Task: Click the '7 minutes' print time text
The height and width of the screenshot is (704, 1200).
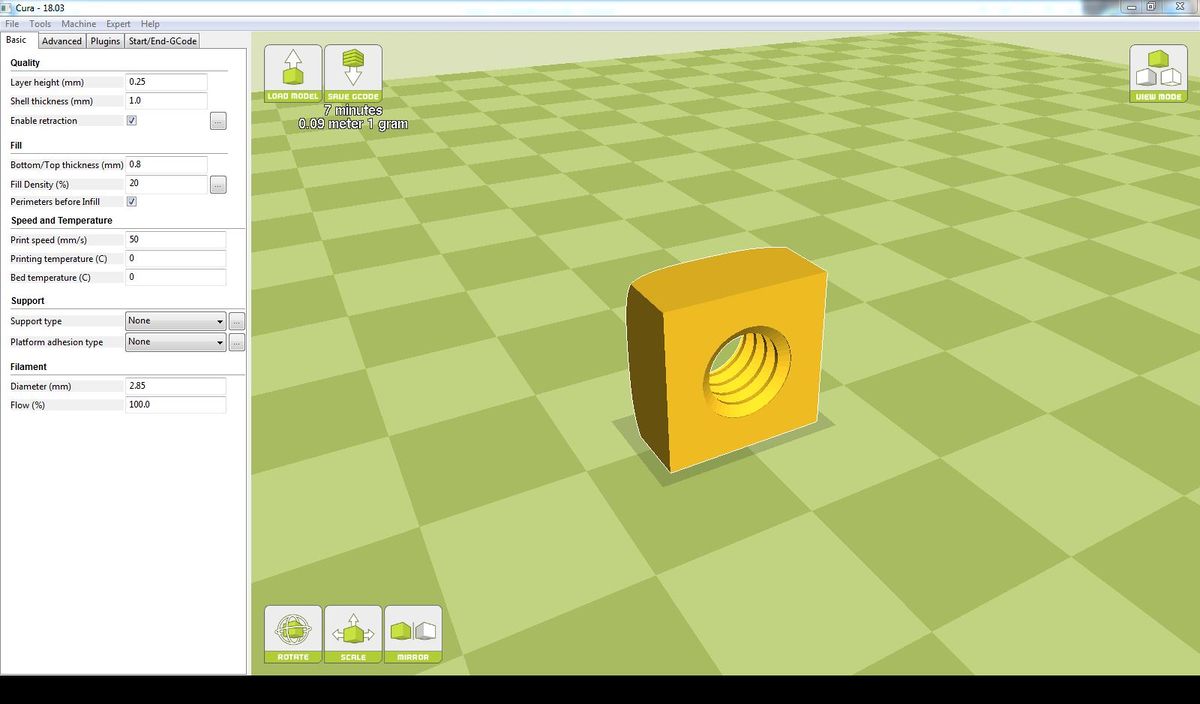Action: [352, 110]
